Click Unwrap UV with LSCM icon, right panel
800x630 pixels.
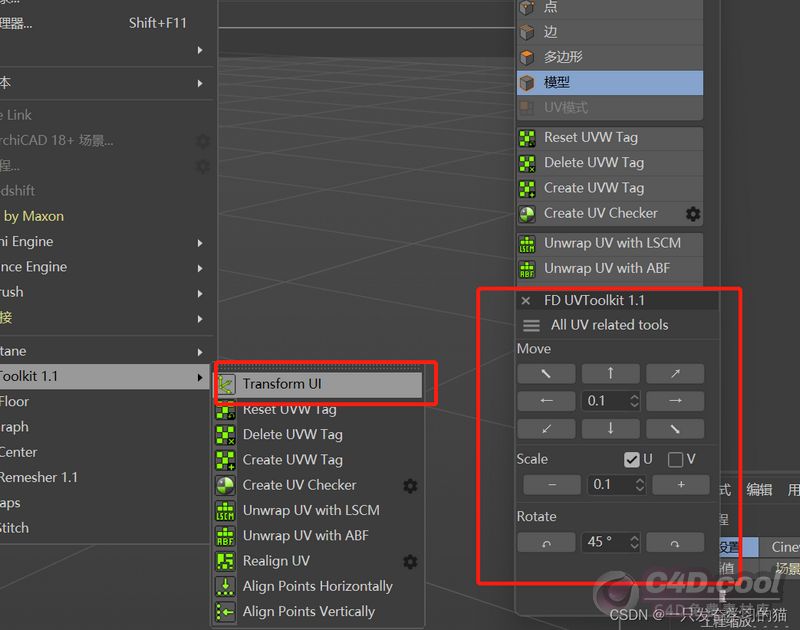(x=527, y=243)
